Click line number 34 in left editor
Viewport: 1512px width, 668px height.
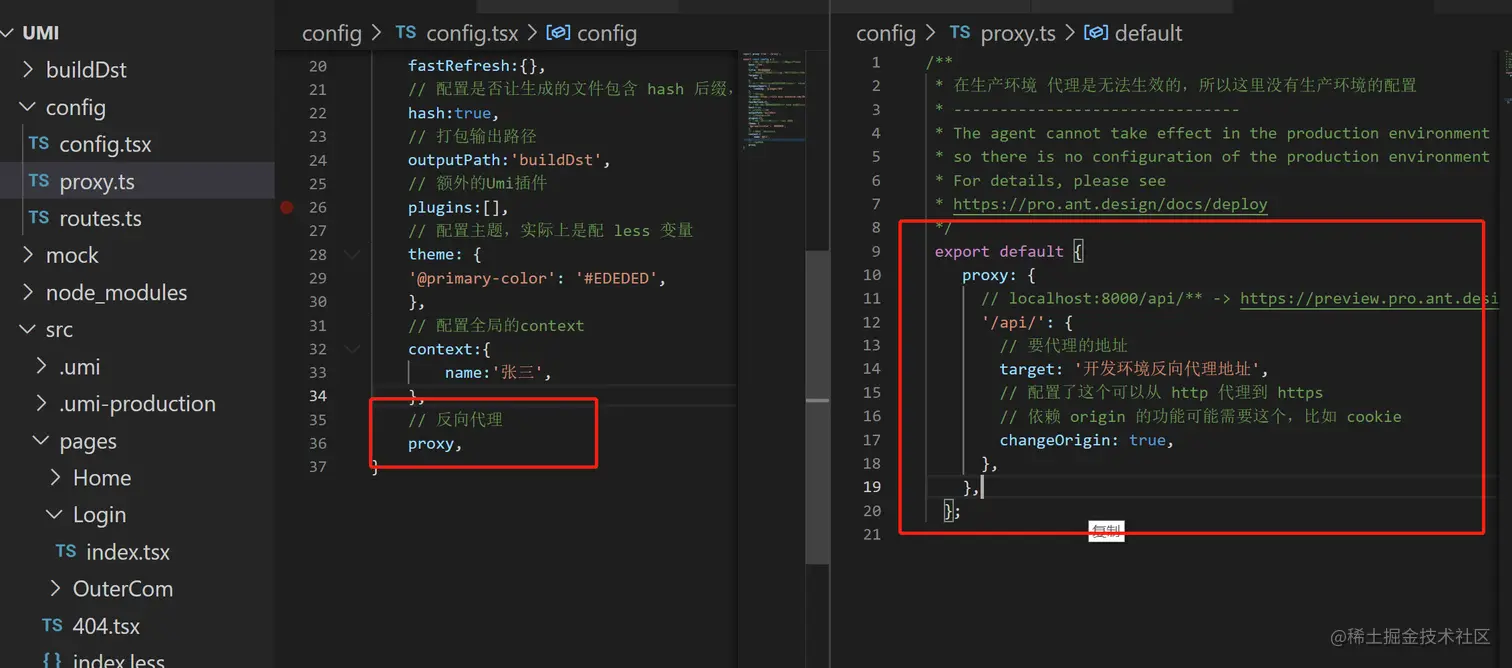(317, 396)
